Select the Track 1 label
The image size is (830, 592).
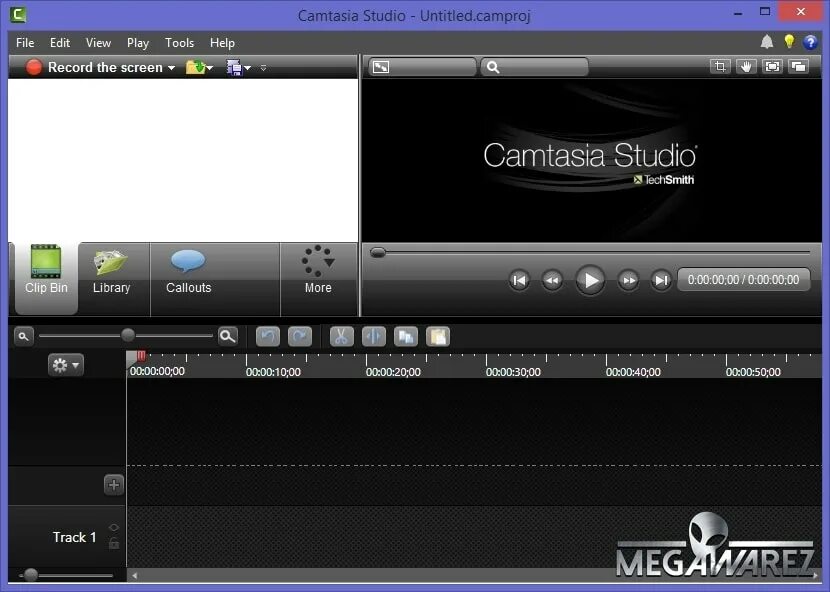pyautogui.click(x=75, y=537)
